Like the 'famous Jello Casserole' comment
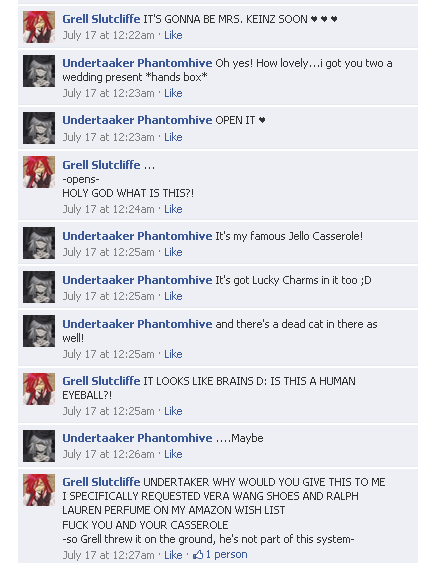The width and height of the screenshot is (441, 563). click(173, 252)
